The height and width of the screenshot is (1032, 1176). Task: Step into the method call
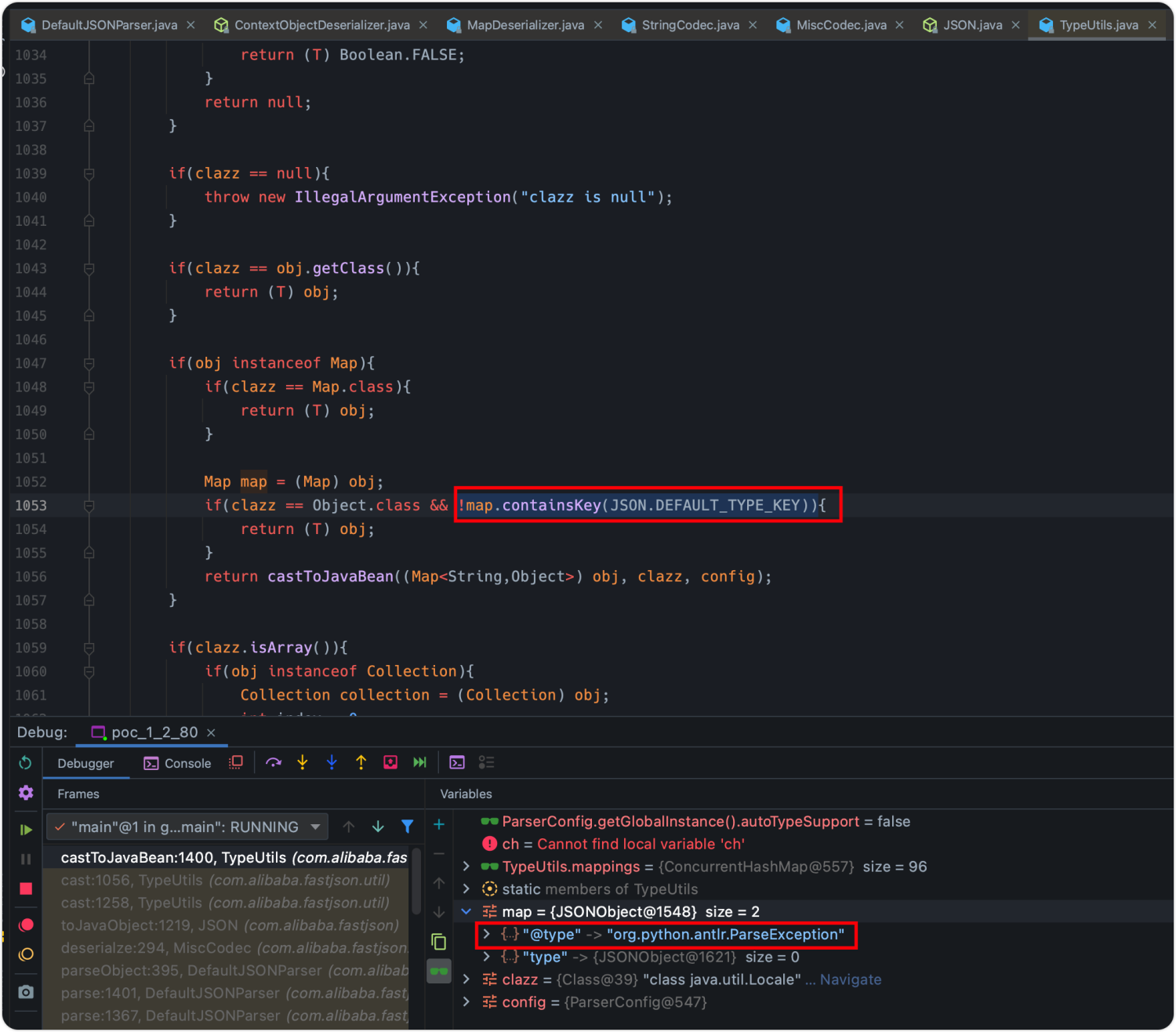point(303,763)
